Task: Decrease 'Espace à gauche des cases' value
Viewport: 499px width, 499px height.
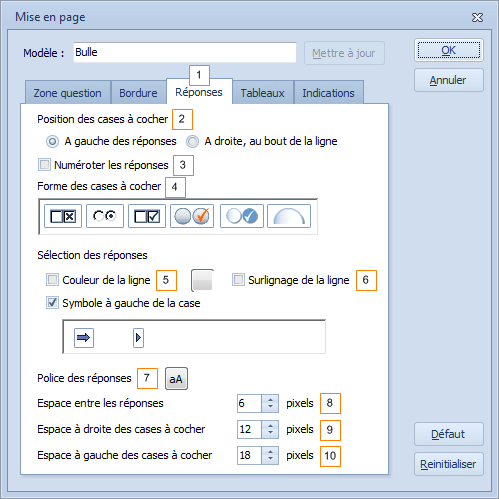Action: tap(270, 459)
